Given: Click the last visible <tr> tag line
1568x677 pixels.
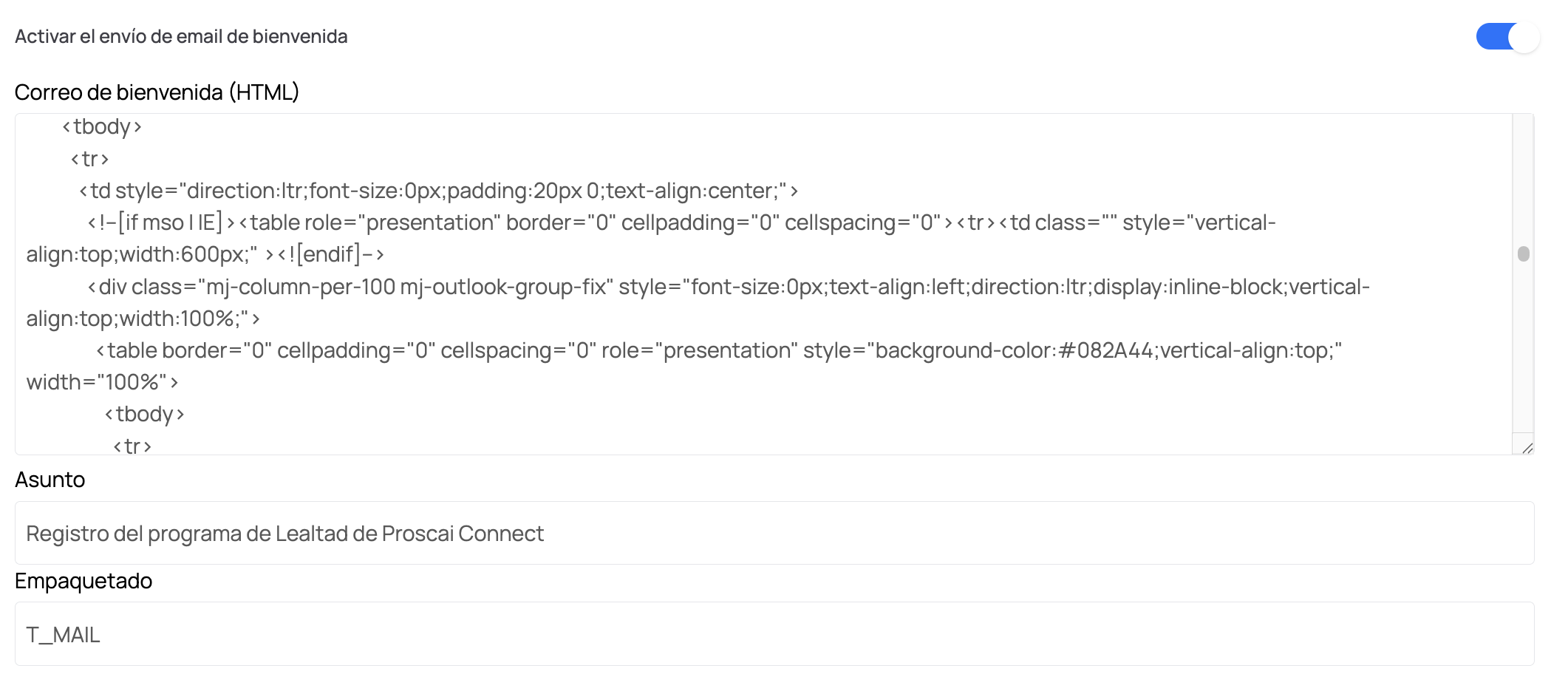Looking at the screenshot, I should 132,446.
